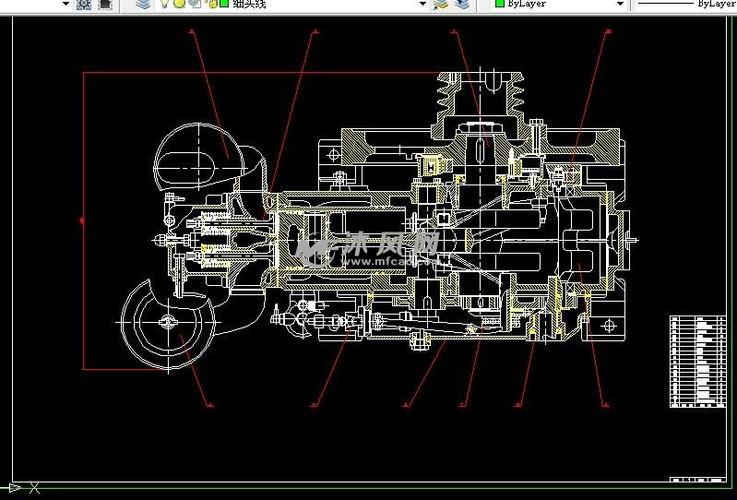Image resolution: width=737 pixels, height=500 pixels.
Task: Open the ByLayer color control dropdown
Action: [620, 4]
